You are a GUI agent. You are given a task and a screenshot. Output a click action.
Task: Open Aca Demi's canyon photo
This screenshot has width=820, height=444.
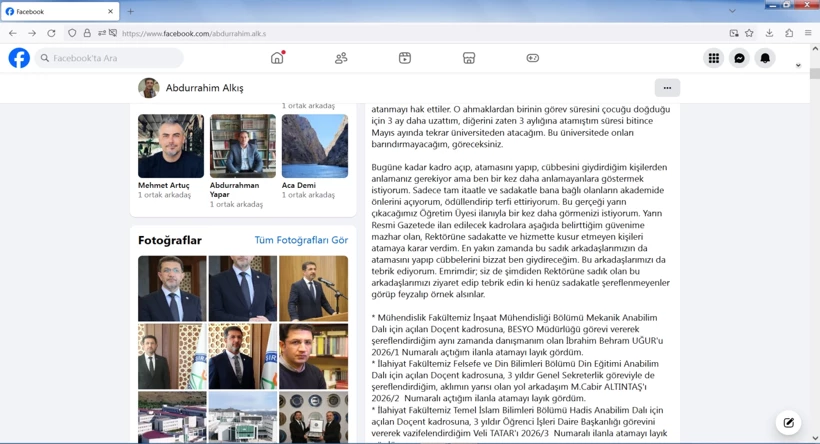point(315,146)
